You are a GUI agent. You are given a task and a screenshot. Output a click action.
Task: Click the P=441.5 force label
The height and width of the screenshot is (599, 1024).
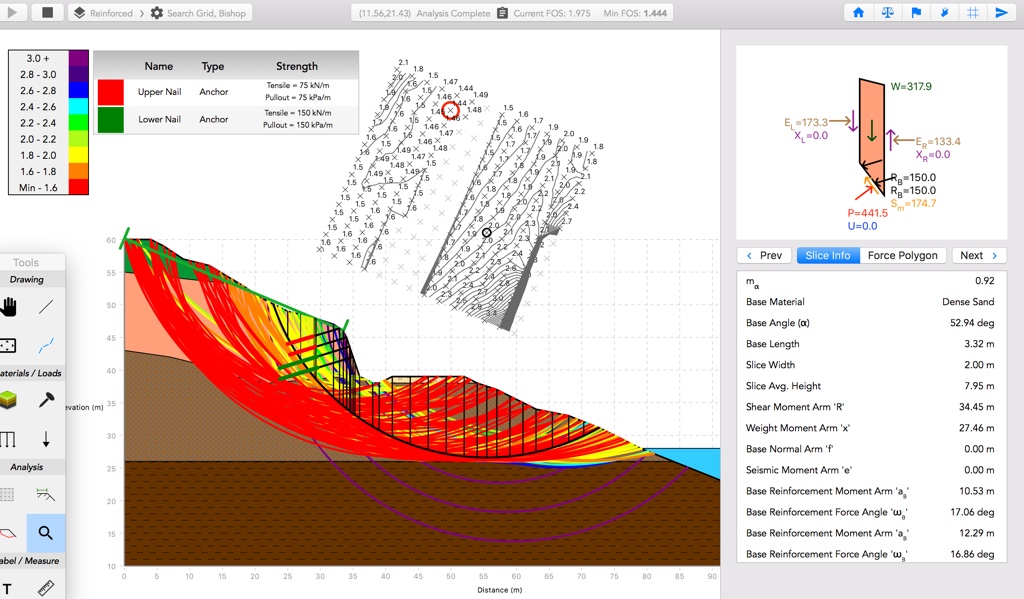click(x=867, y=213)
